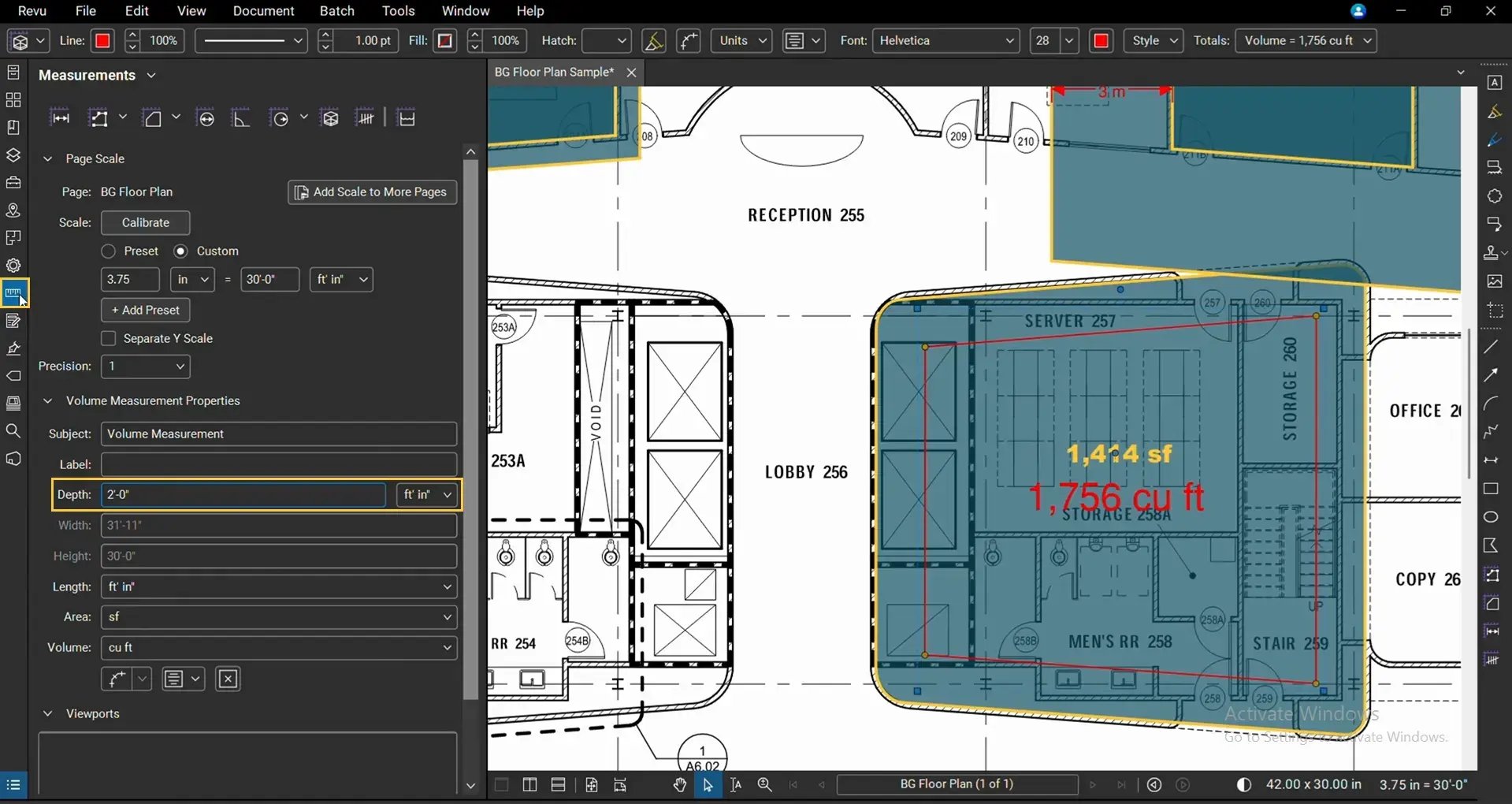The image size is (1512, 804).
Task: Open the Window menu
Action: coord(466,11)
